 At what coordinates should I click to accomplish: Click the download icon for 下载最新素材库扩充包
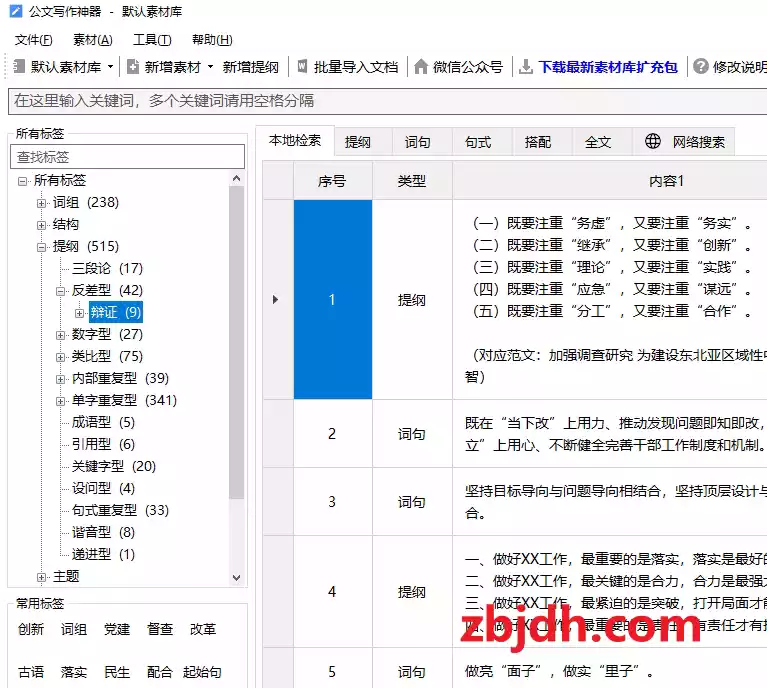point(526,67)
